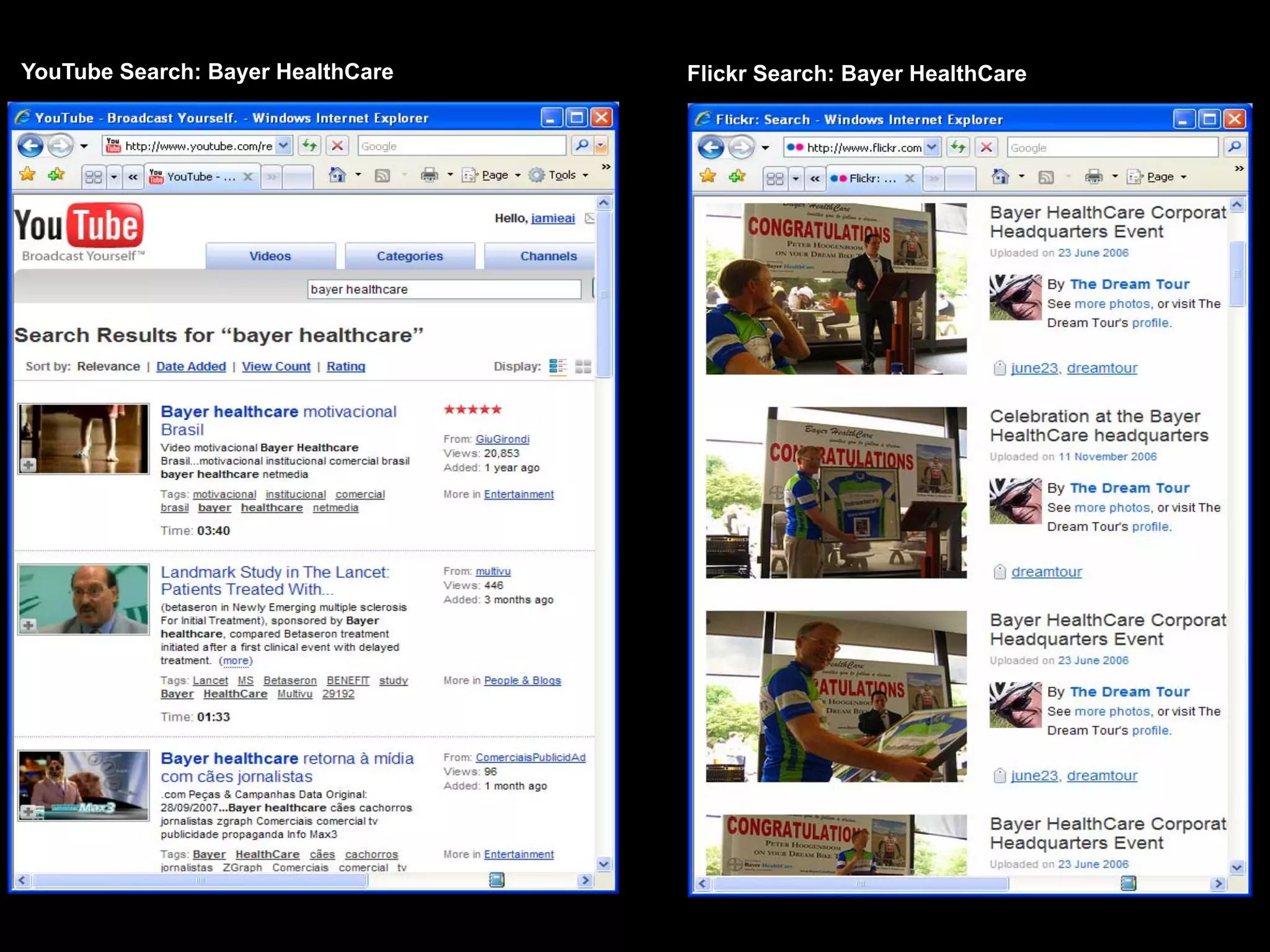This screenshot has height=952, width=1270.
Task: Switch YouTube results to list display
Action: 557,366
